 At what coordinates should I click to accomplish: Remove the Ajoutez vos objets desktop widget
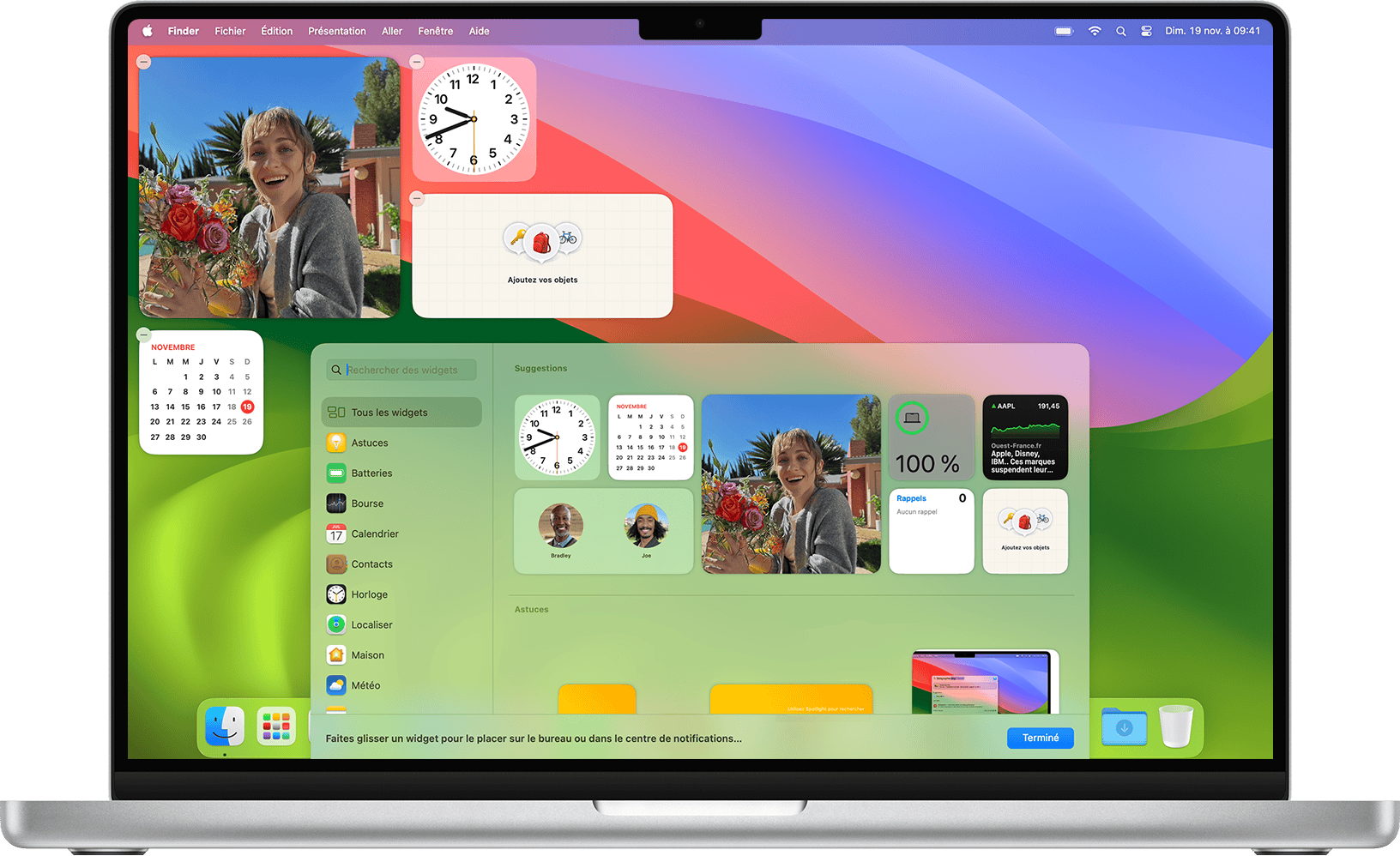pyautogui.click(x=417, y=198)
